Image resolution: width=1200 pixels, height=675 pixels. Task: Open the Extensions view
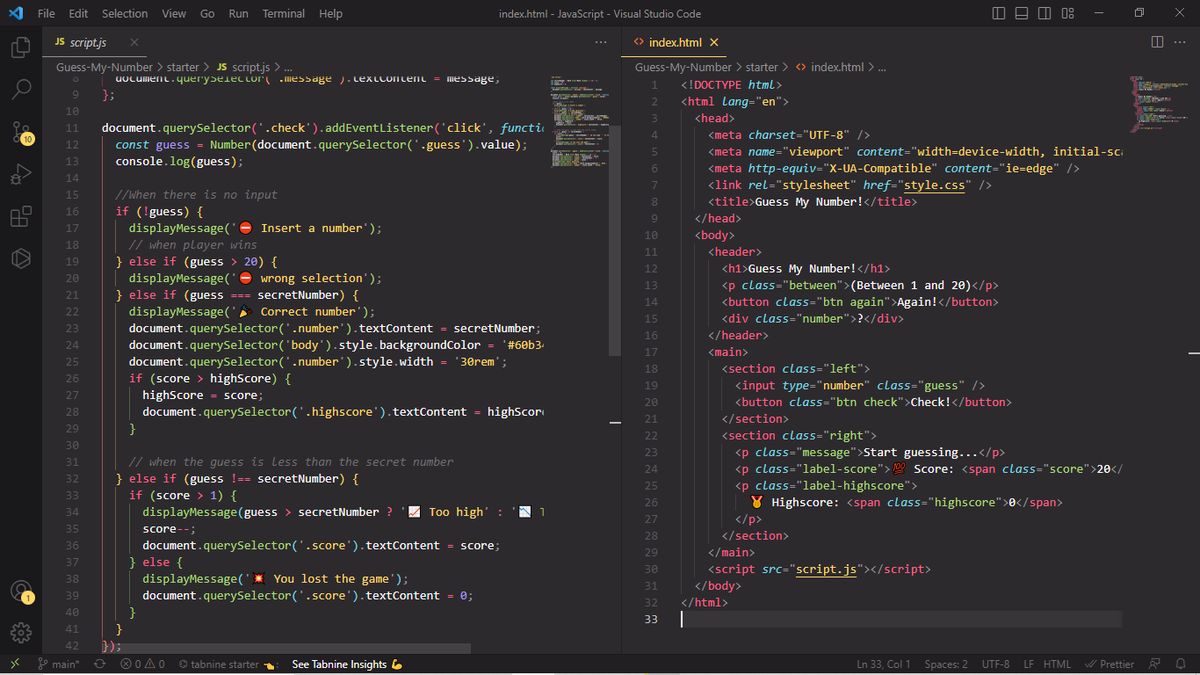(x=20, y=217)
